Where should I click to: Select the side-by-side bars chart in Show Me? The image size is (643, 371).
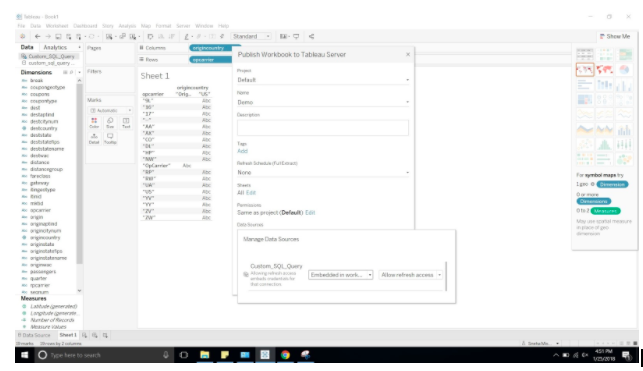pos(624,85)
